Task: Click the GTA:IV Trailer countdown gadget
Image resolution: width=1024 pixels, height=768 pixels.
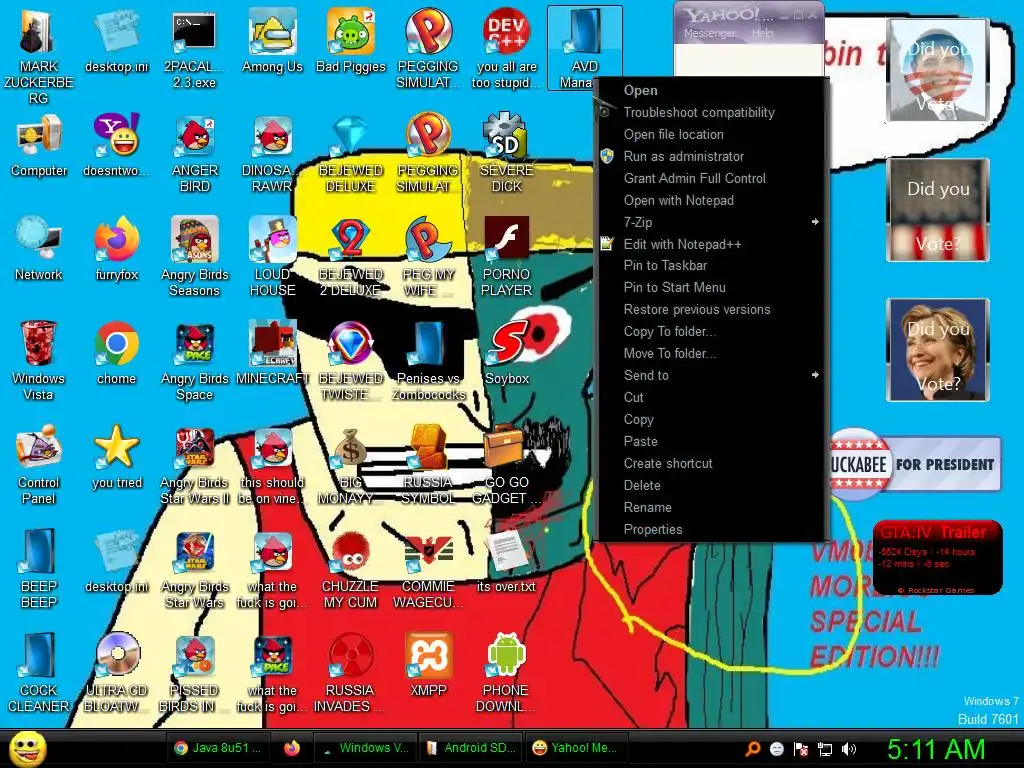Action: pyautogui.click(x=937, y=557)
